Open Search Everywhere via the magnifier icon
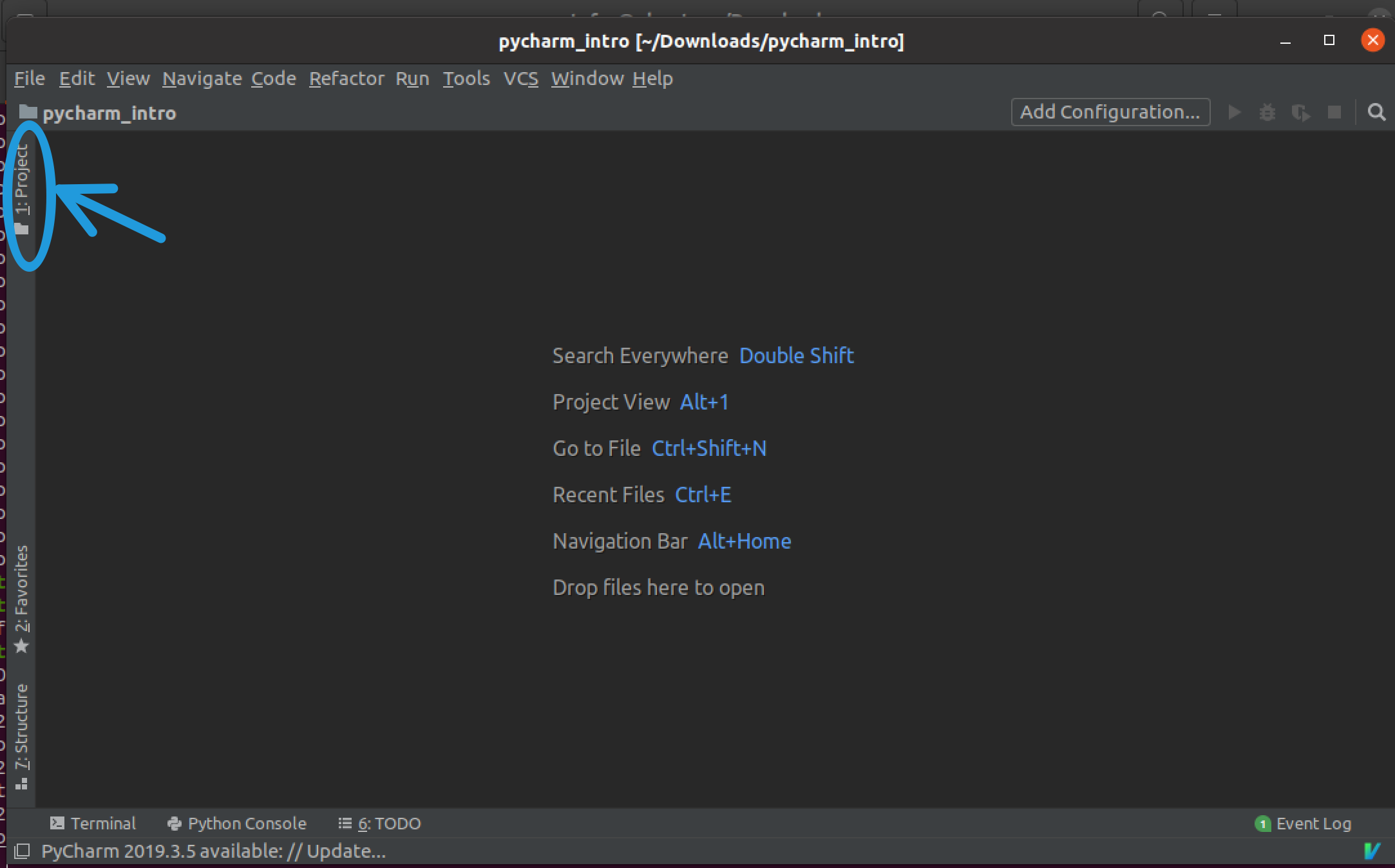 pyautogui.click(x=1376, y=112)
